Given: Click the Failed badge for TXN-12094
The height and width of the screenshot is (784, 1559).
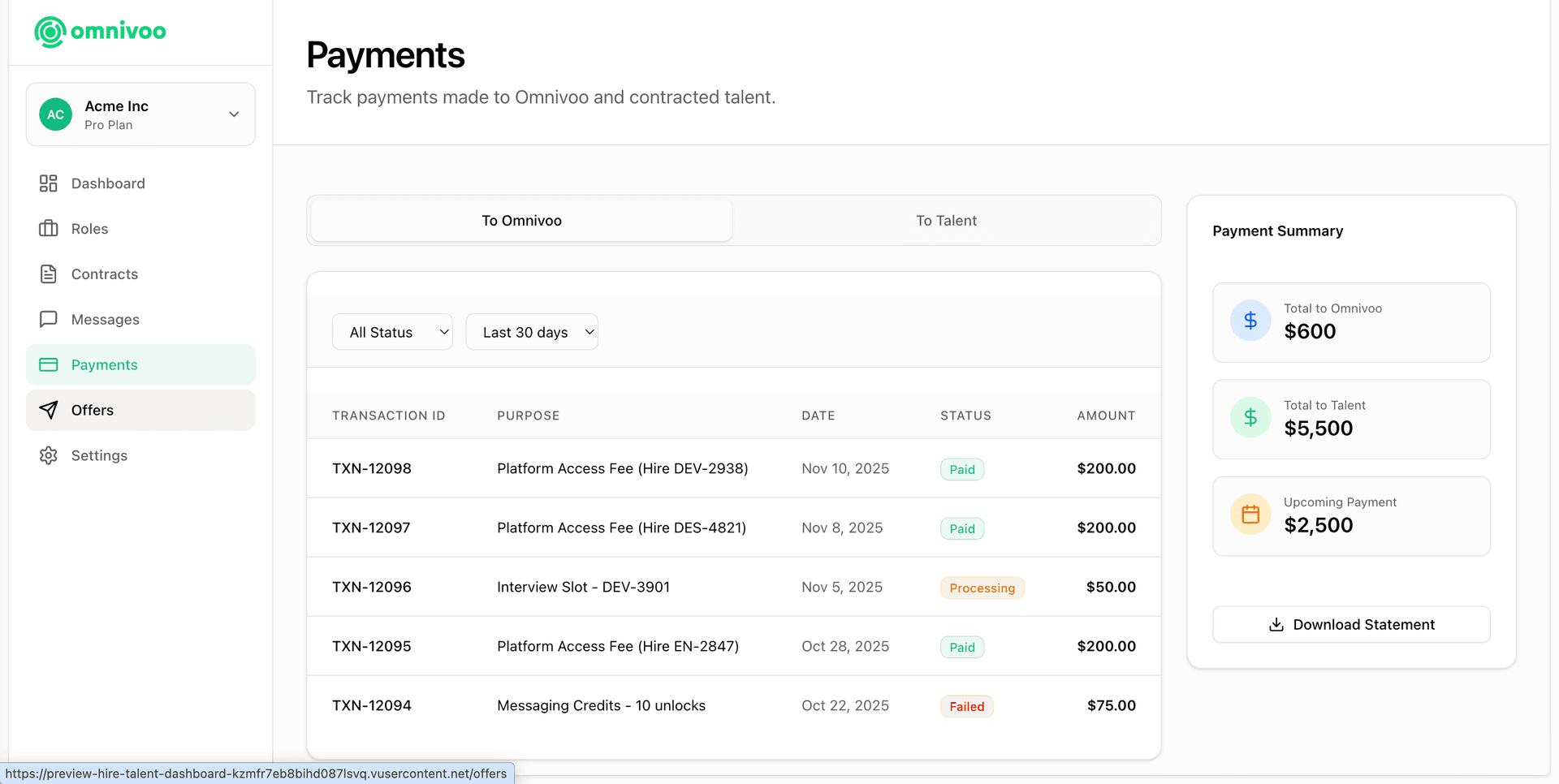Looking at the screenshot, I should (966, 706).
